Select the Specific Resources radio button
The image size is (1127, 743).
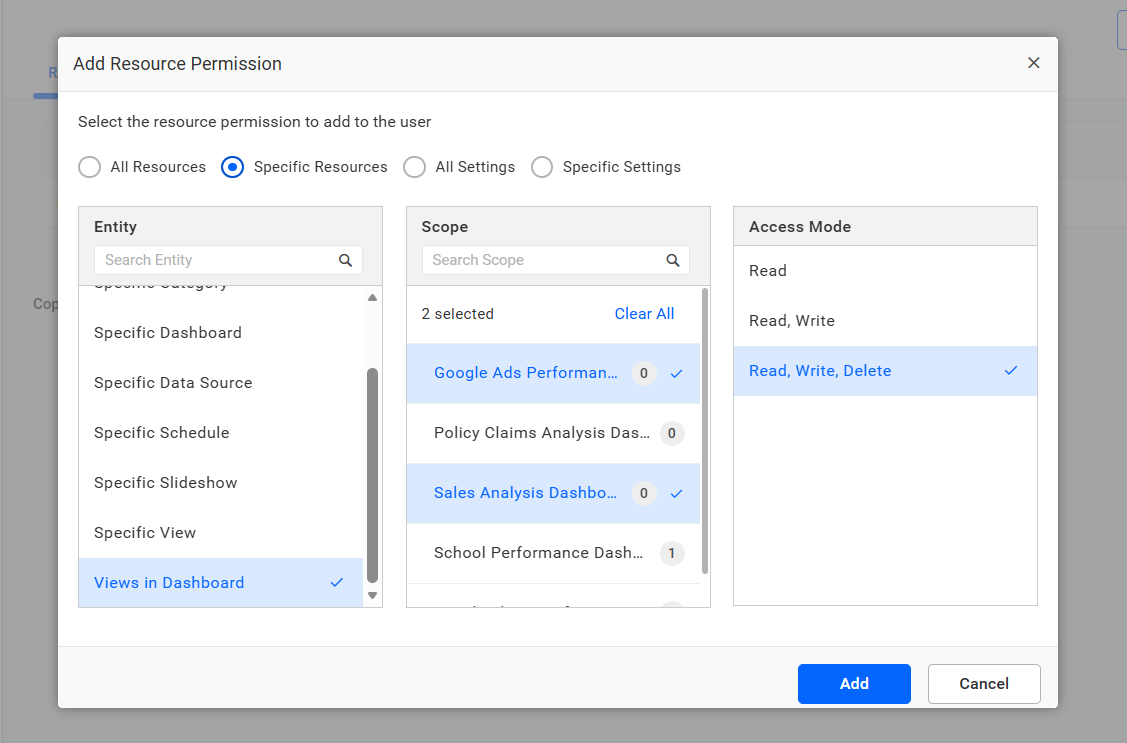[x=232, y=167]
